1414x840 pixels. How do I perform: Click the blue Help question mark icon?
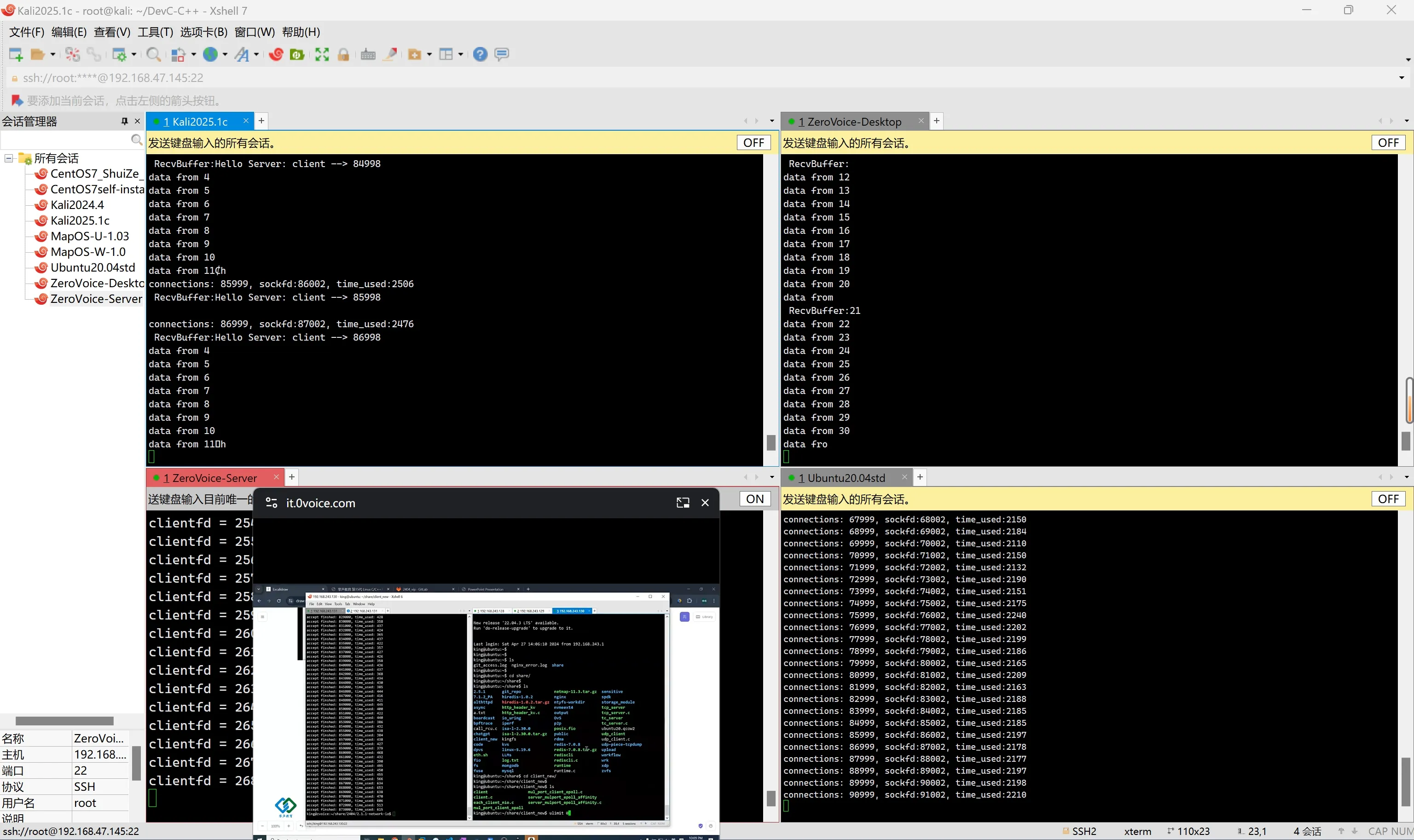tap(480, 54)
